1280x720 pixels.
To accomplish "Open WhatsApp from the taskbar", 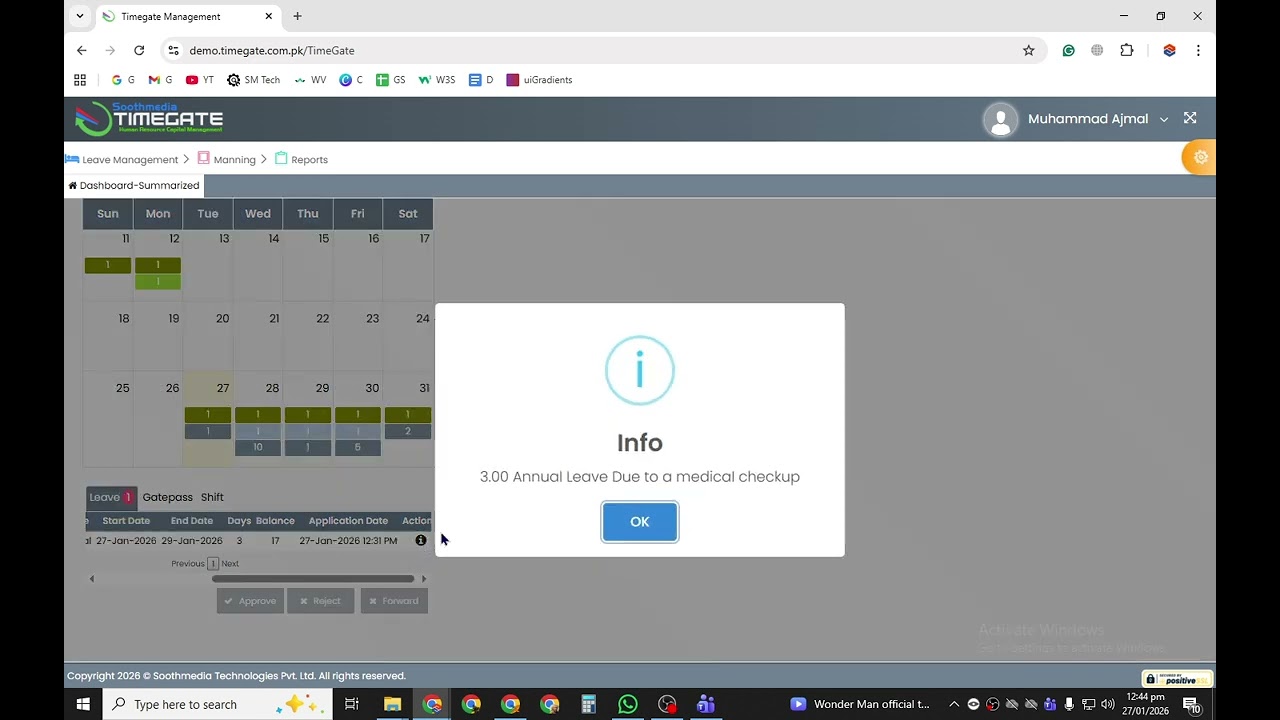I will 627,704.
